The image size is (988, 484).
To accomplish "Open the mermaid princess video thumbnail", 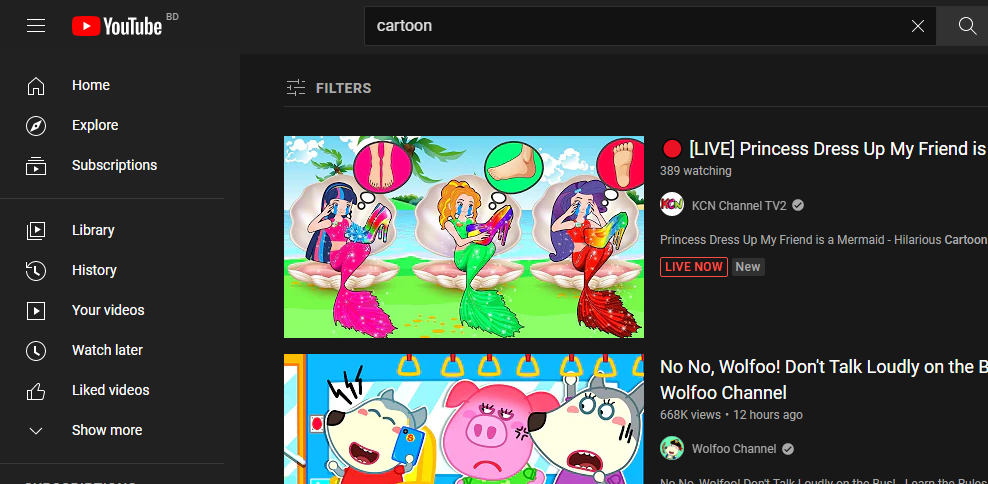I will pos(464,237).
